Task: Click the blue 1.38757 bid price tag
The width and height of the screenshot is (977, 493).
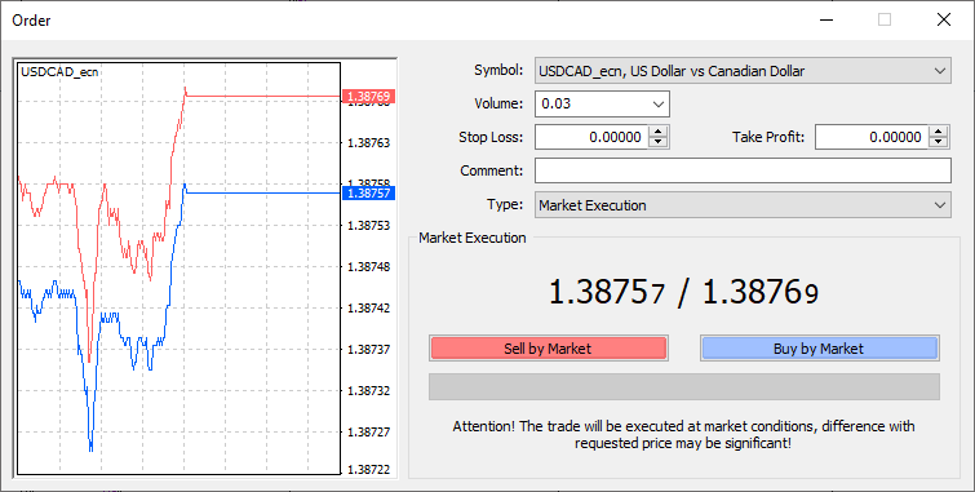Action: (x=369, y=193)
